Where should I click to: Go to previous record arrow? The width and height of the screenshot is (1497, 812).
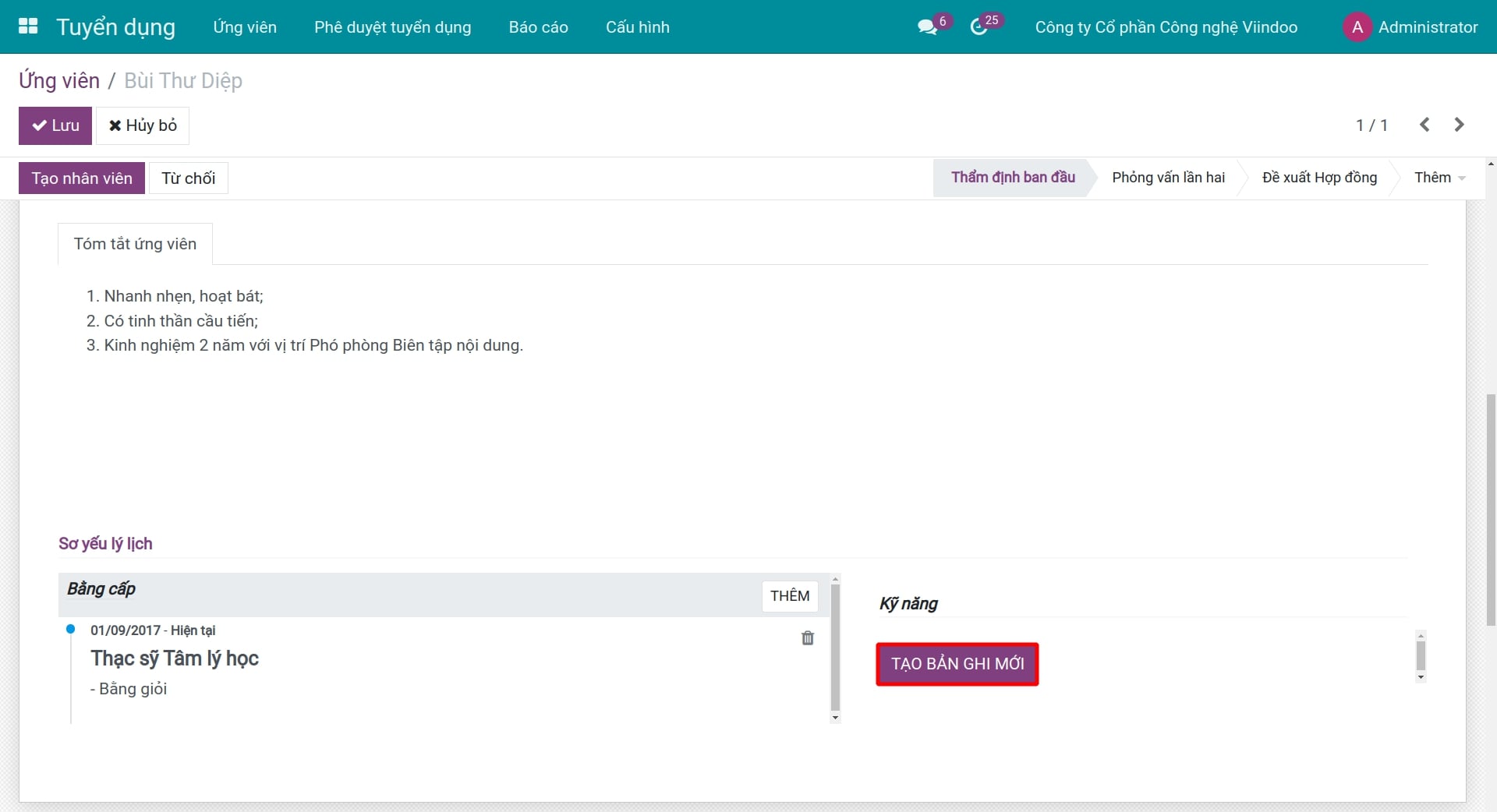click(x=1424, y=125)
